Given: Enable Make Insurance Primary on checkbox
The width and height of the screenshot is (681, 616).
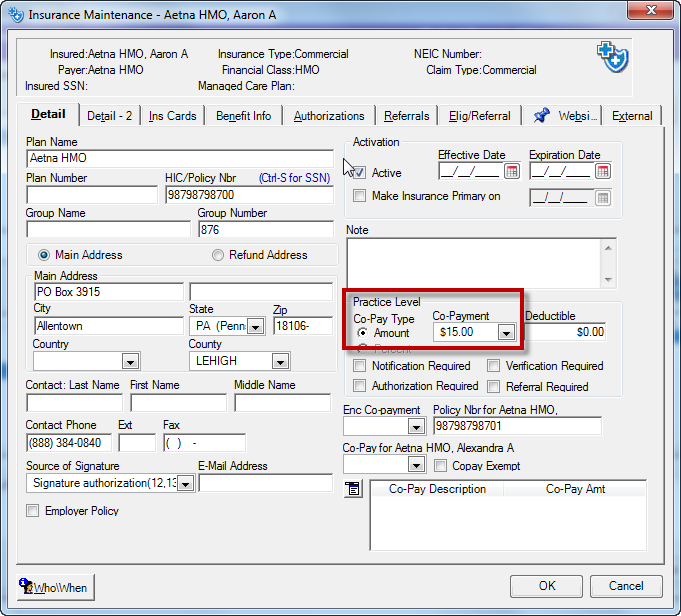Looking at the screenshot, I should pyautogui.click(x=359, y=195).
